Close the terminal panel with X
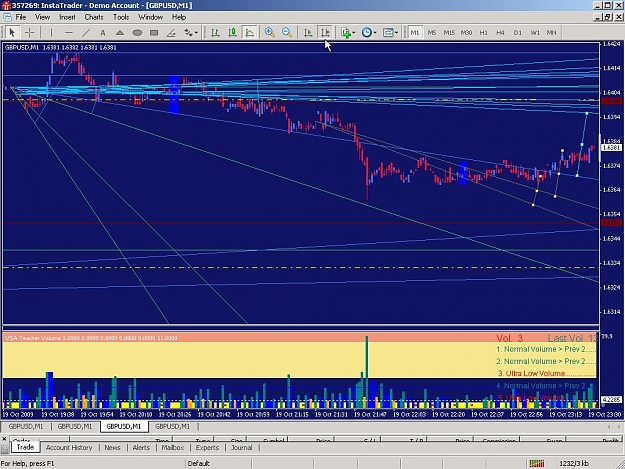Screen dimensions: 625x469 pyautogui.click(x=4, y=439)
